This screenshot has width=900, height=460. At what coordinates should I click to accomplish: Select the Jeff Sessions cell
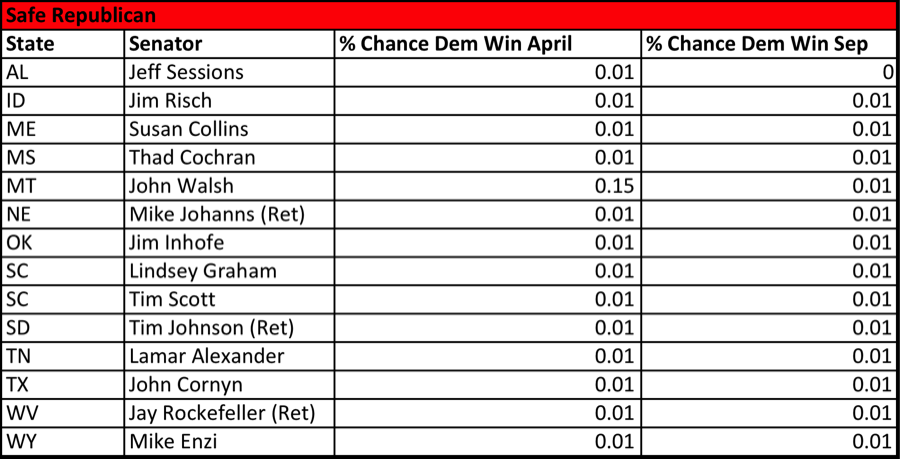[x=230, y=72]
